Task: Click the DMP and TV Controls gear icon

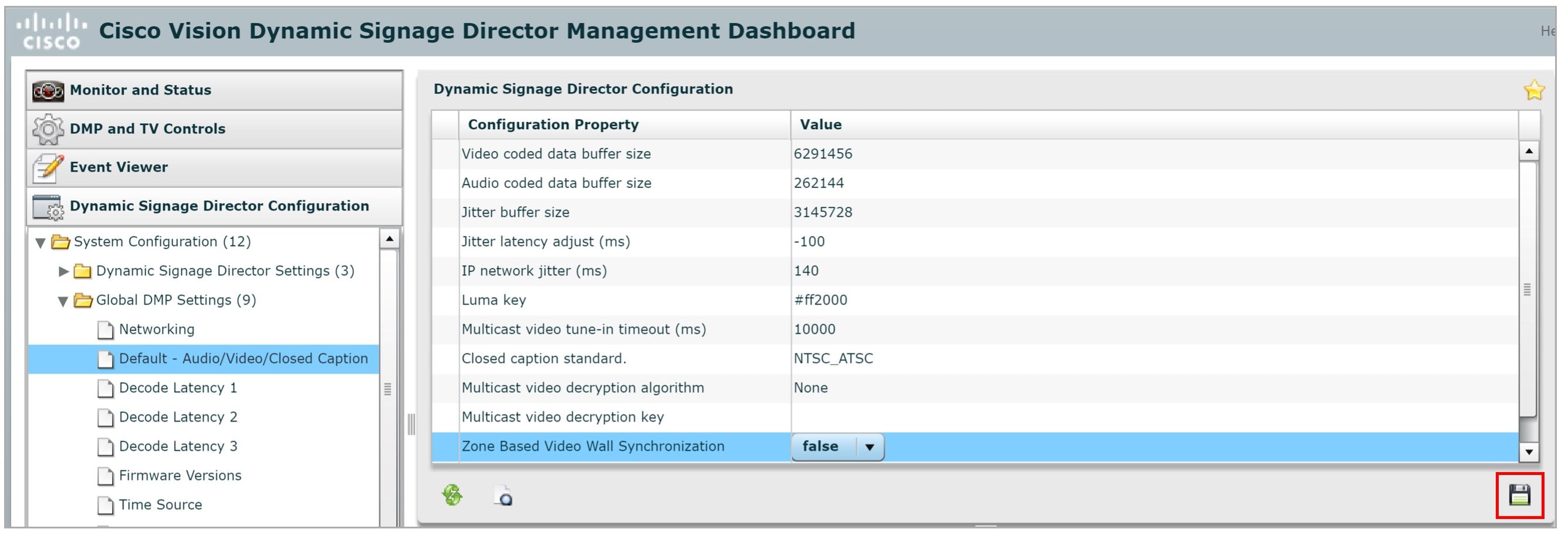Action: coord(49,129)
